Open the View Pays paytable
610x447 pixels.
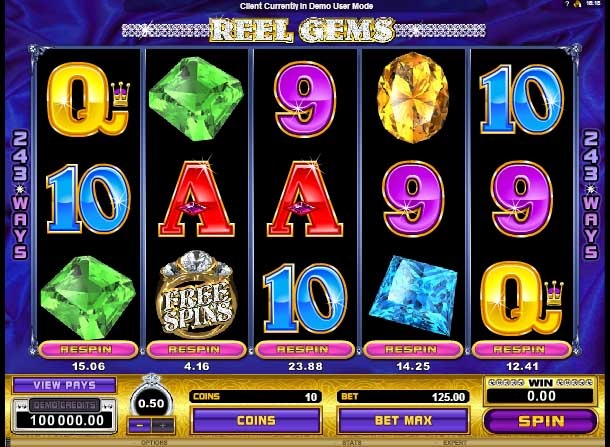64,385
